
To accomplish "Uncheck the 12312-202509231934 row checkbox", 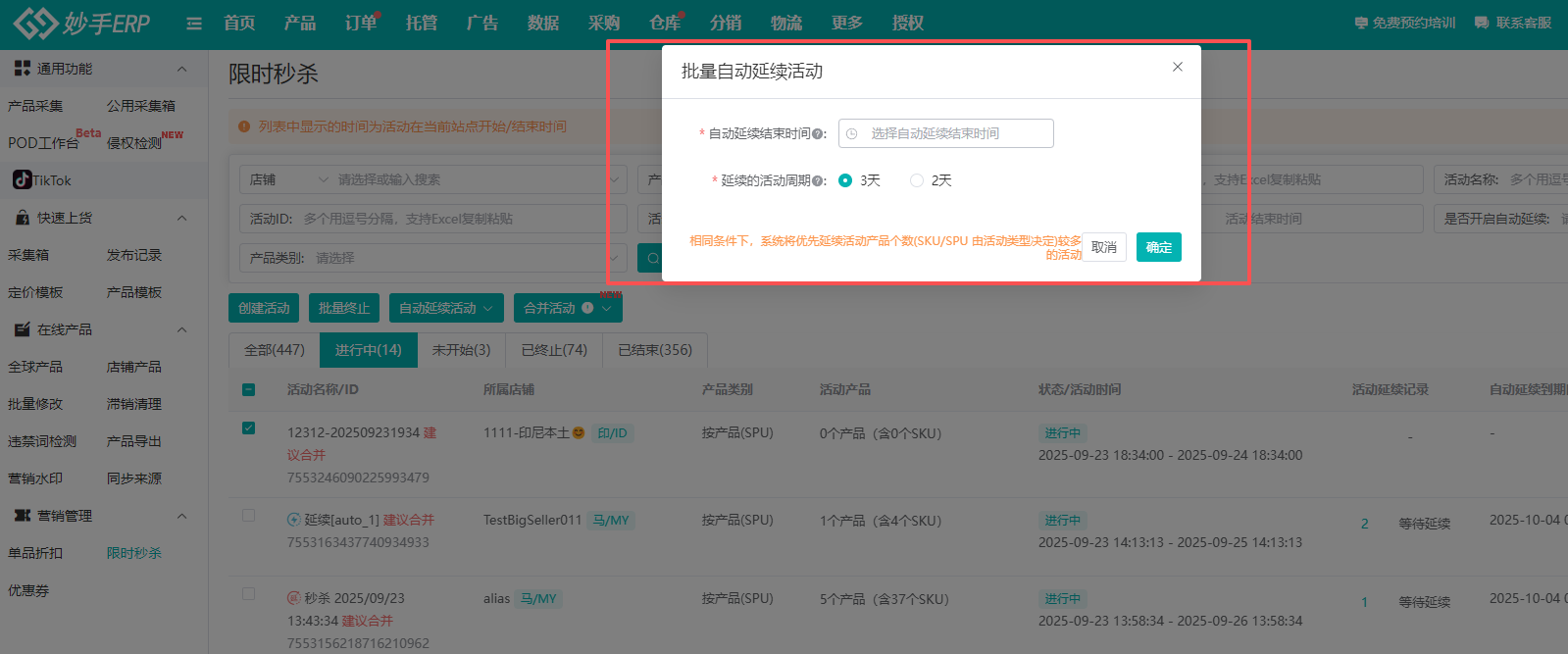I will (x=248, y=428).
